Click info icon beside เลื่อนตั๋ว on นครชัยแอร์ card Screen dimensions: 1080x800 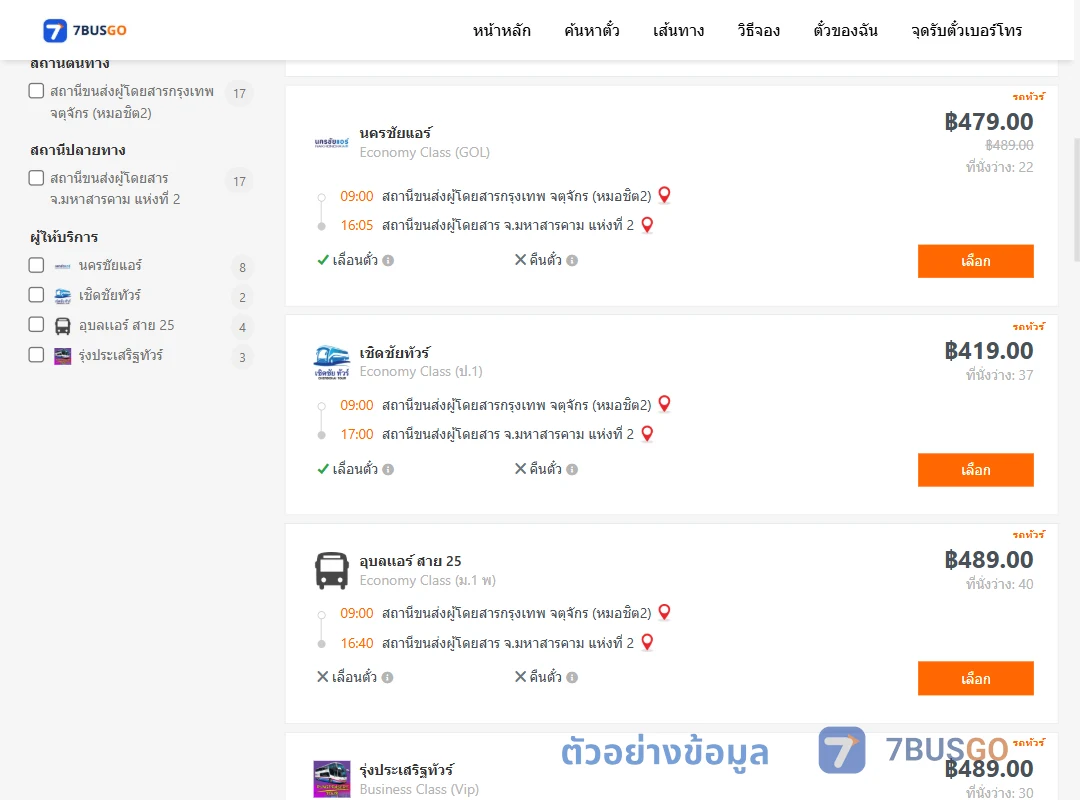pyautogui.click(x=388, y=260)
